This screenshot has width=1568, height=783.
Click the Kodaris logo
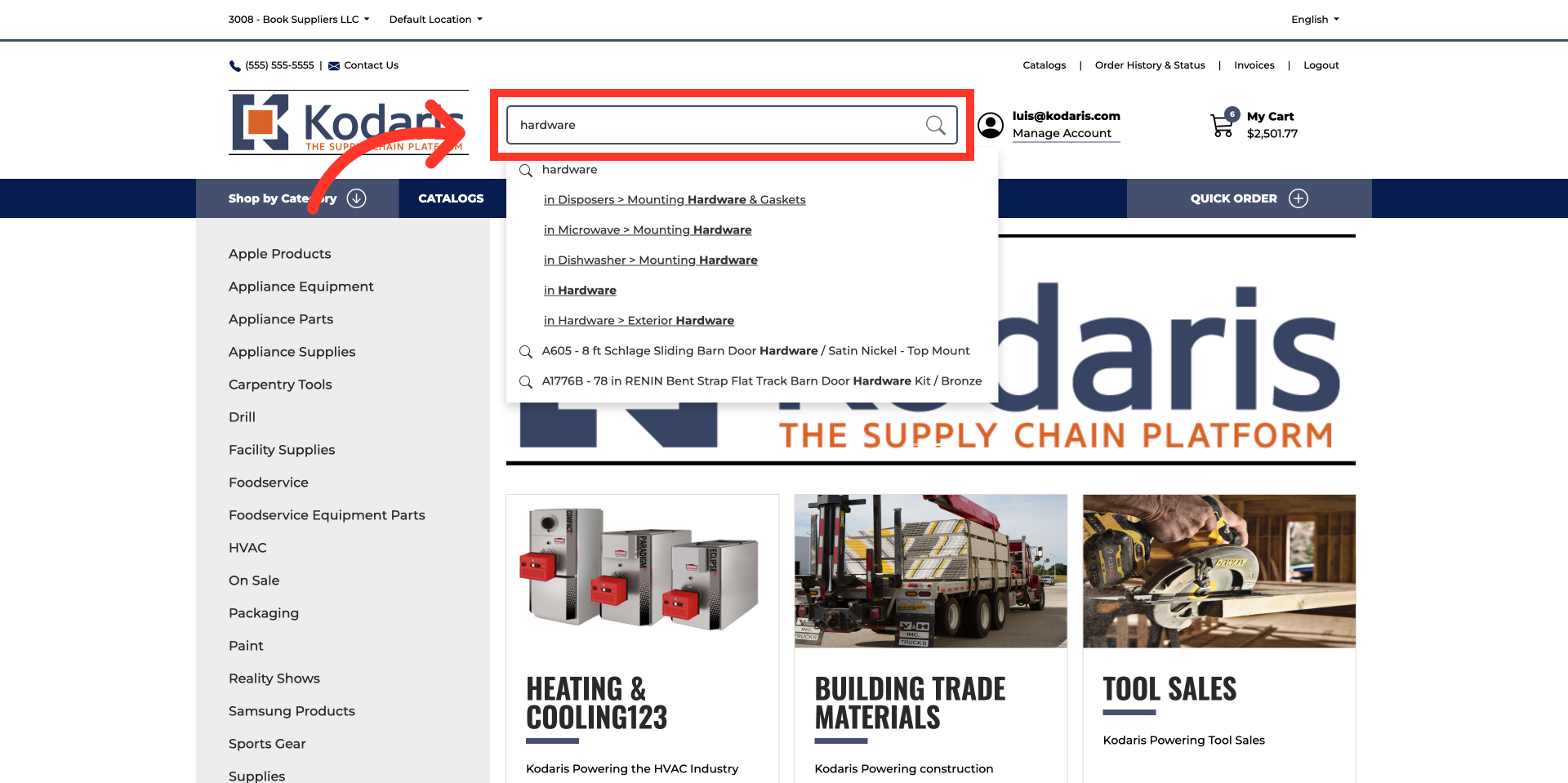tap(349, 122)
